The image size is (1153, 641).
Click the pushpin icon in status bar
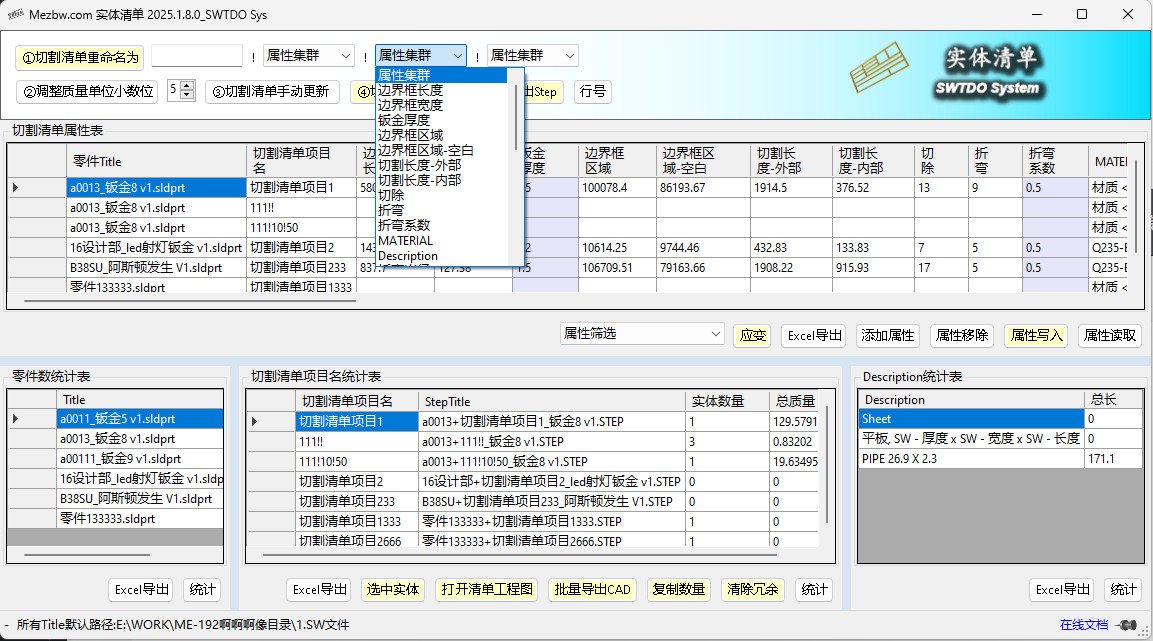(x=1128, y=625)
